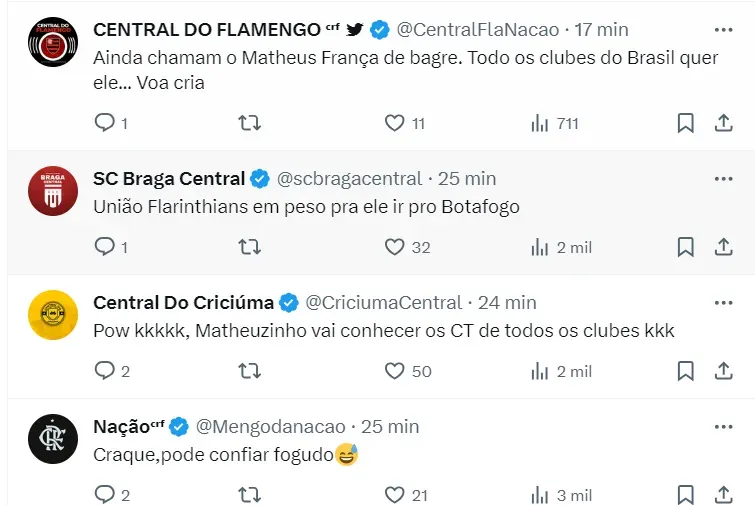Share the Central Do Criciúma tweet
This screenshot has height=505, width=755.
(723, 371)
